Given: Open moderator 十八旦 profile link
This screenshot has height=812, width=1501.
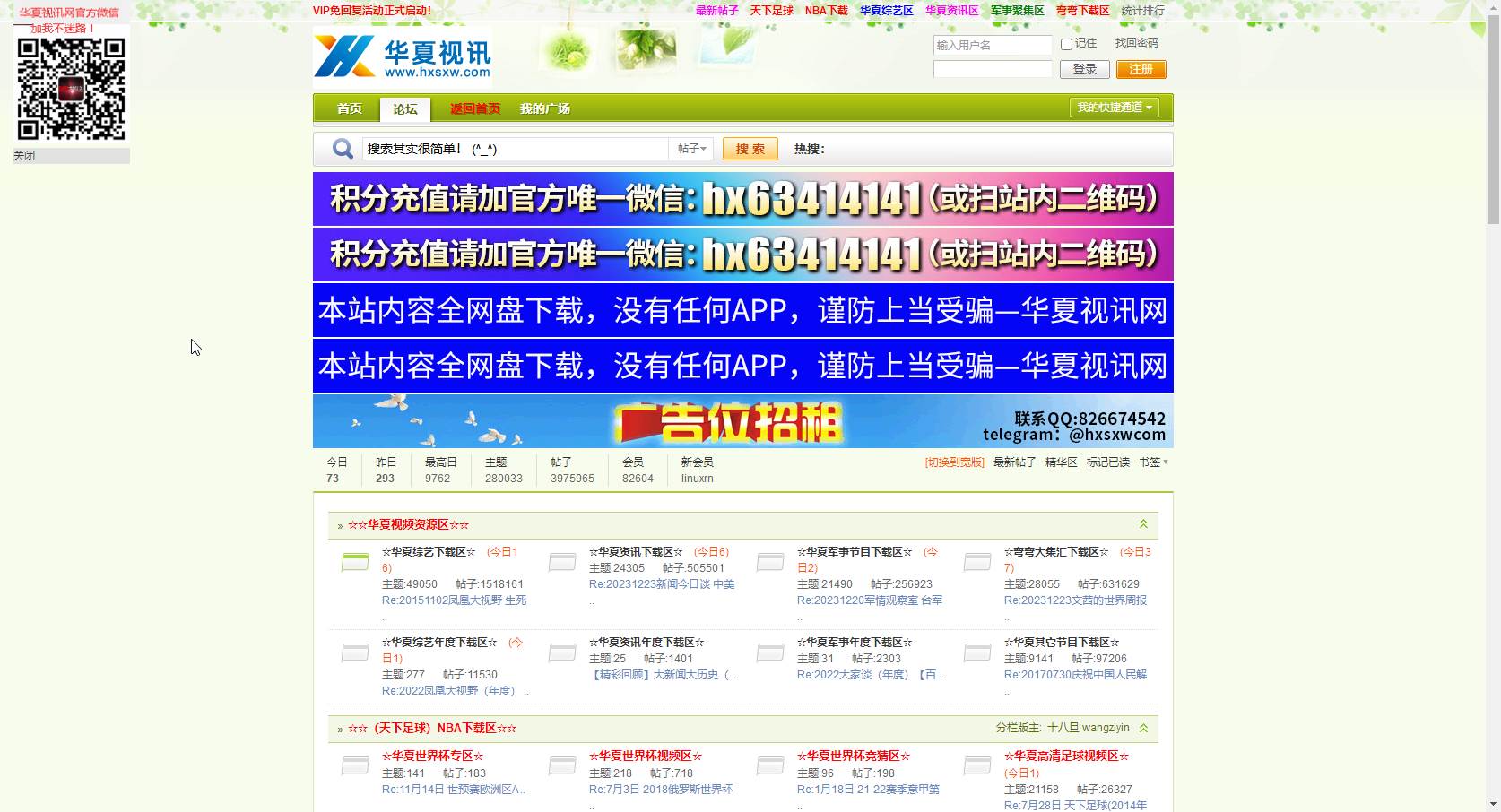Looking at the screenshot, I should [1062, 728].
